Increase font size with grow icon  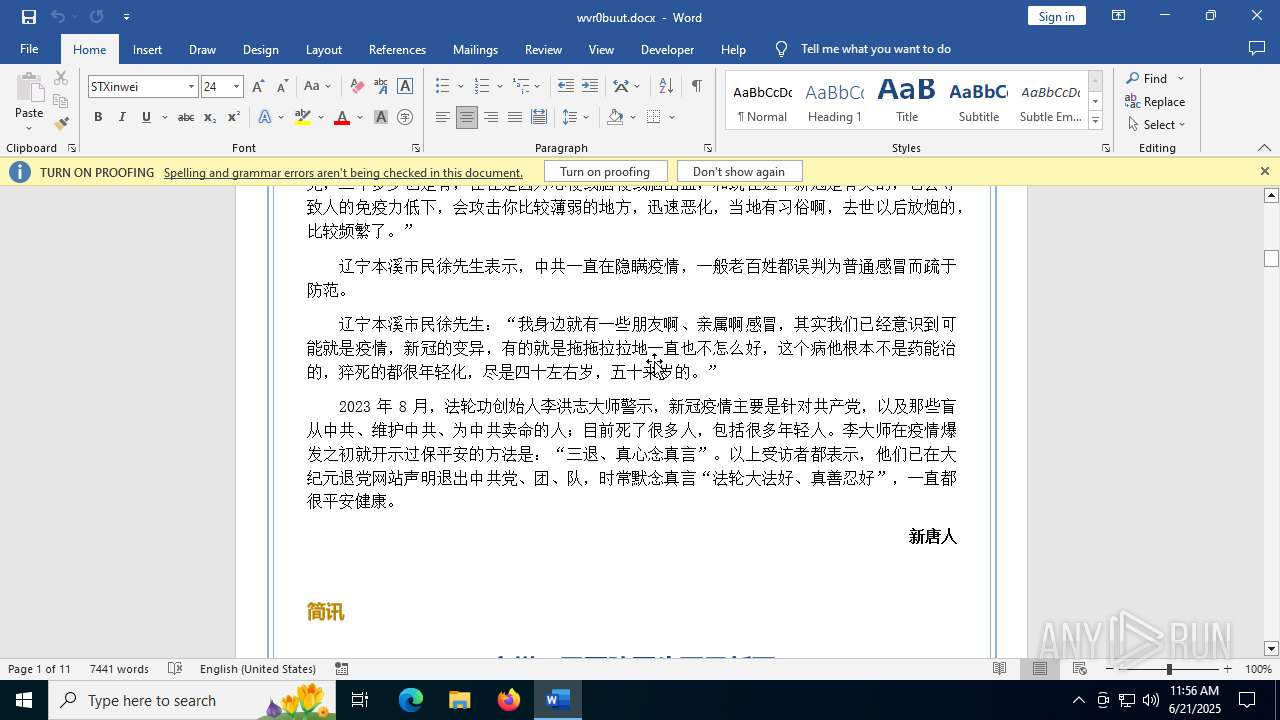[x=258, y=87]
